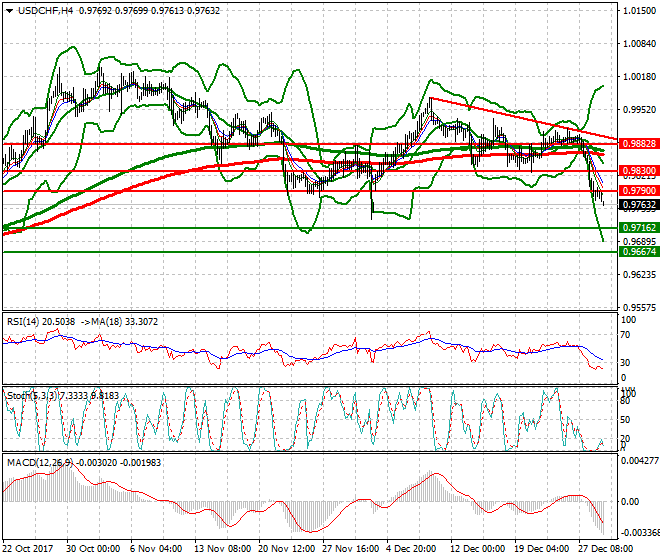Select the red 0.98300 price level label
Screen dimensions: 660x560
pos(639,171)
